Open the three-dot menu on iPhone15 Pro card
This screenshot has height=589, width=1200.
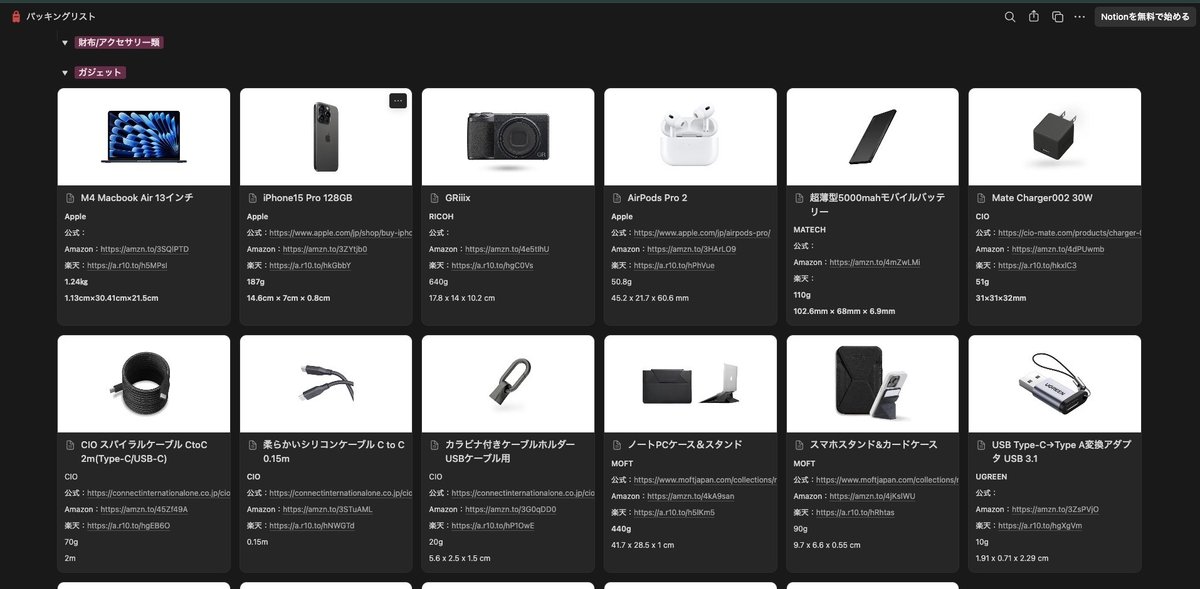tap(398, 100)
